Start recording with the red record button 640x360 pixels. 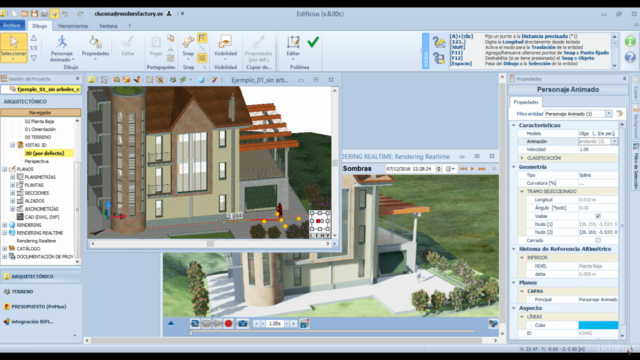[x=229, y=324]
